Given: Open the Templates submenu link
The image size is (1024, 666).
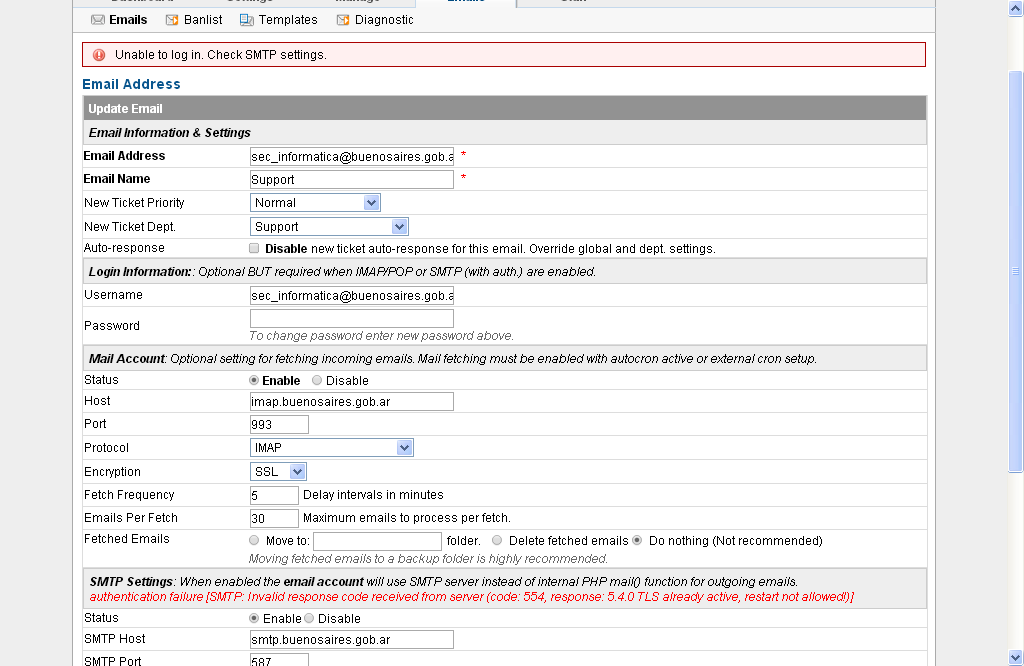Looking at the screenshot, I should 288,20.
